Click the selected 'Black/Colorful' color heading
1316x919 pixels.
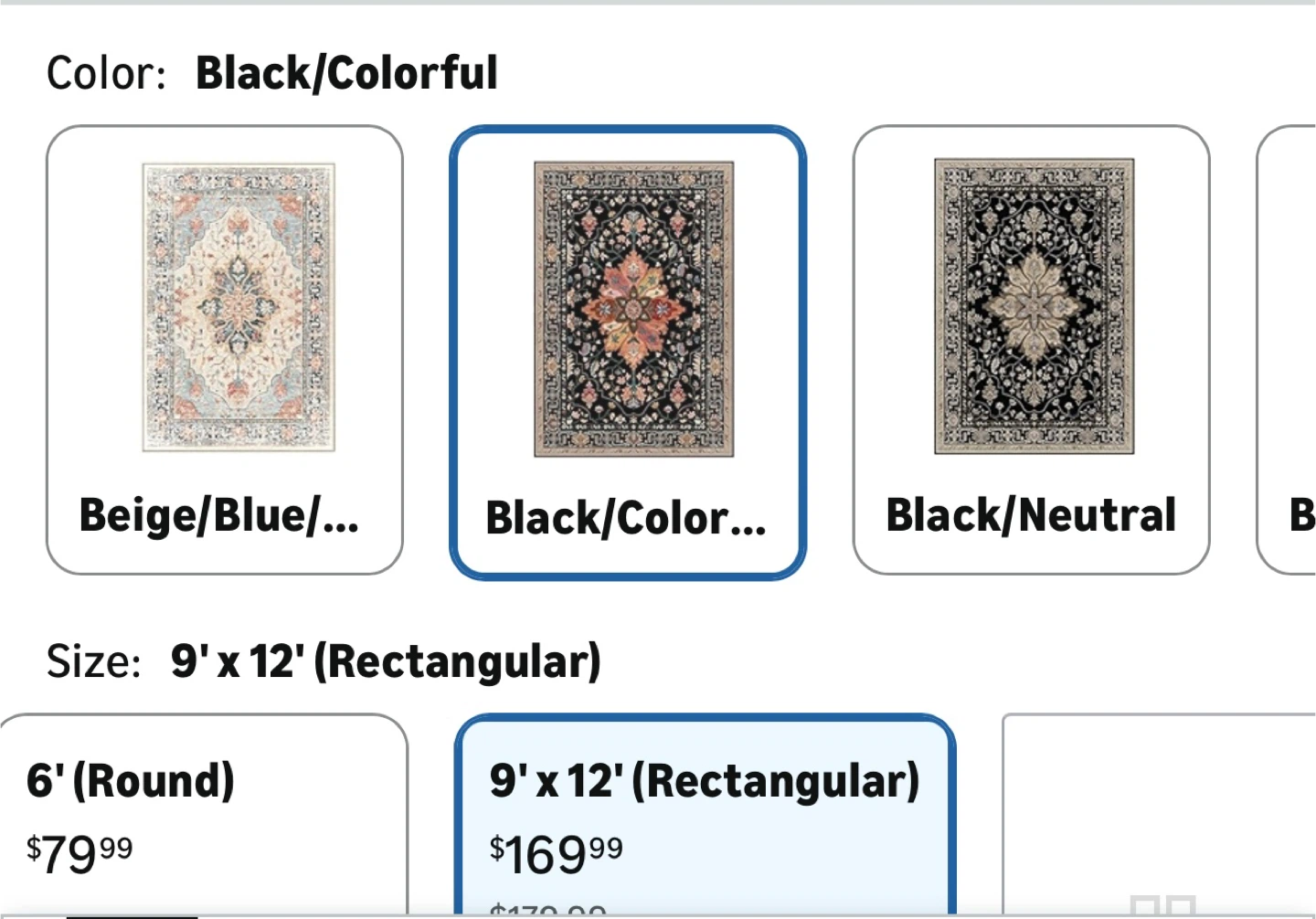(347, 73)
